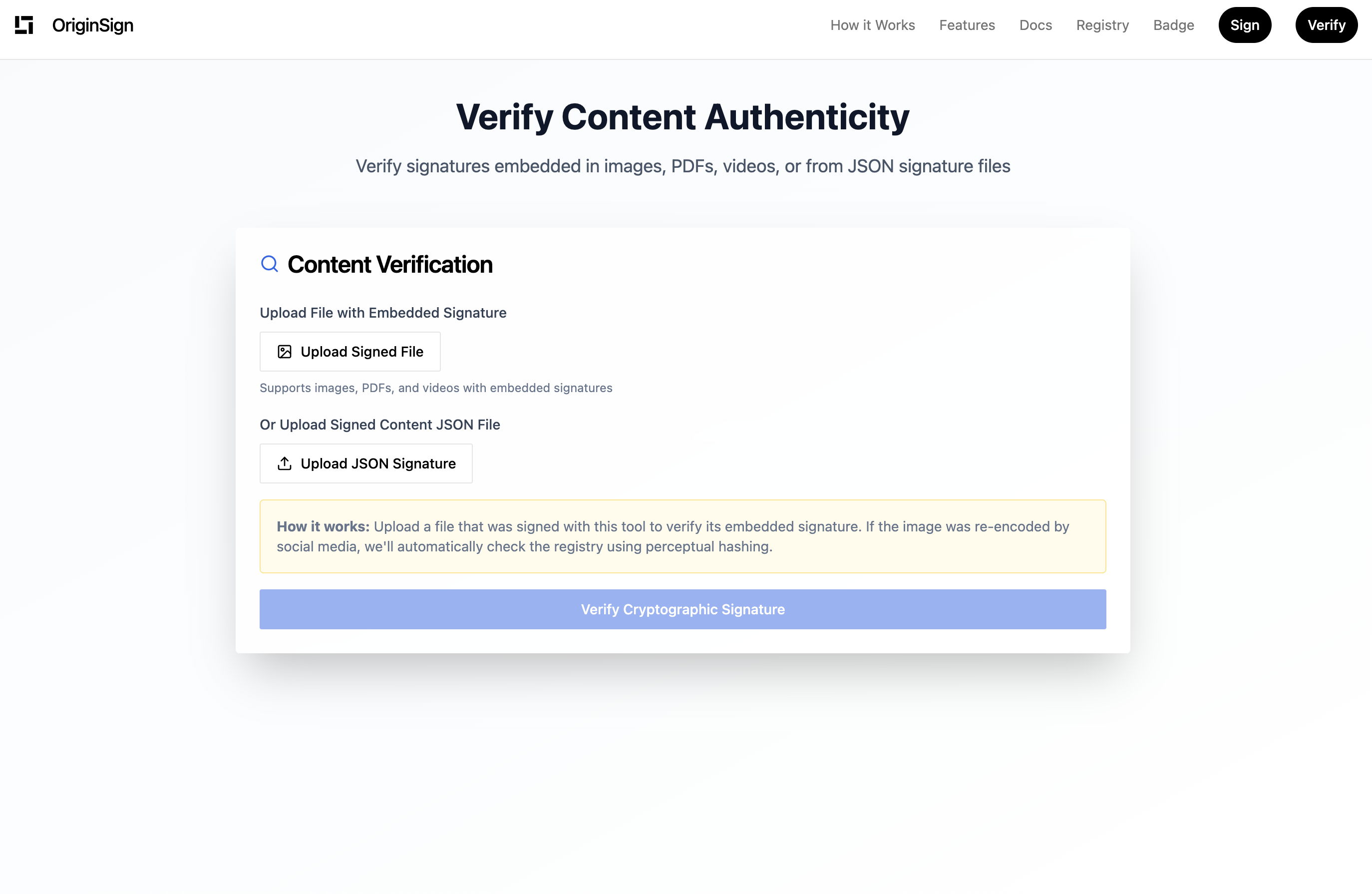Open the Verify page via header button

pyautogui.click(x=1326, y=25)
